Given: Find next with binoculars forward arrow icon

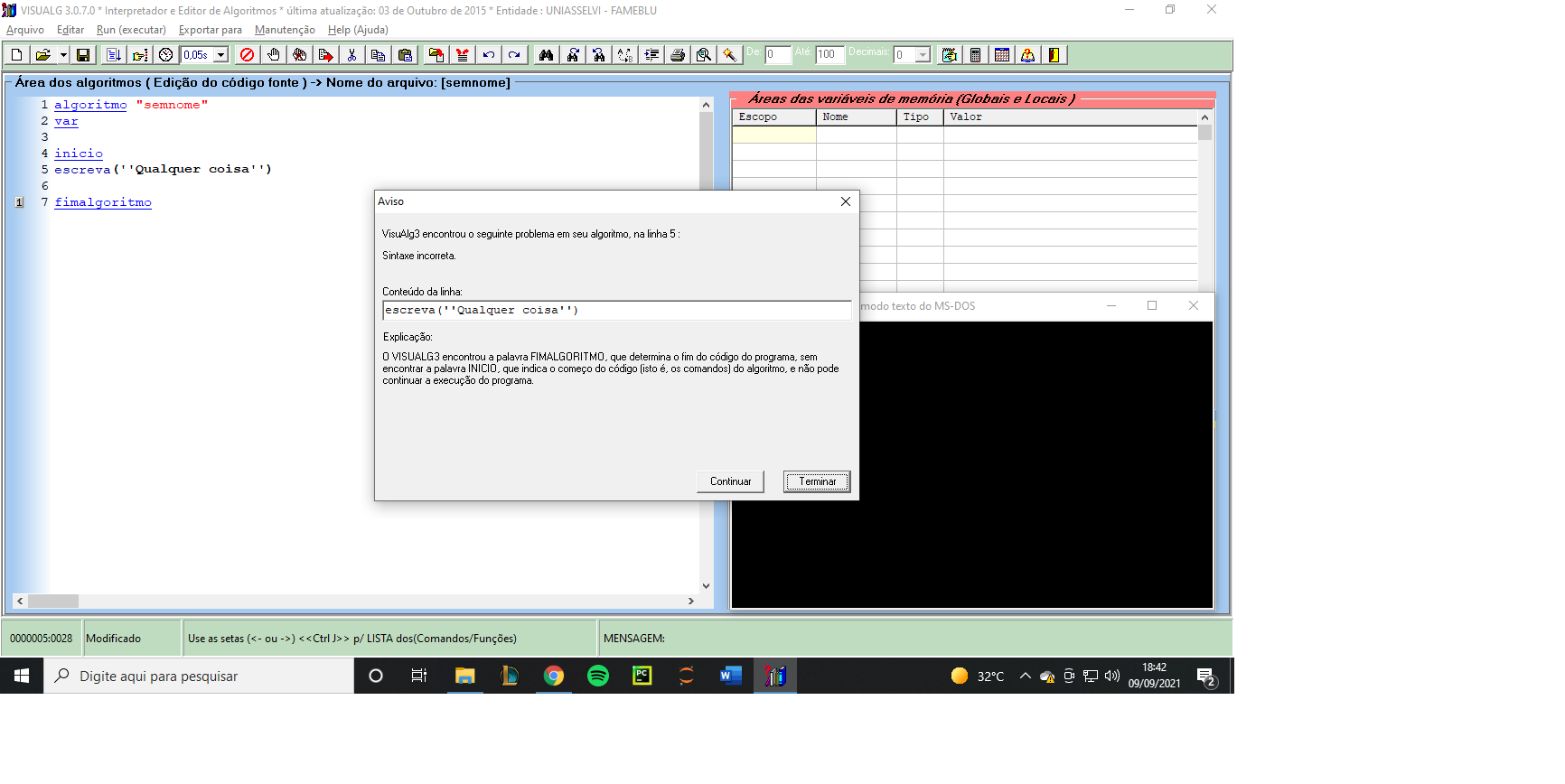Looking at the screenshot, I should tap(572, 55).
